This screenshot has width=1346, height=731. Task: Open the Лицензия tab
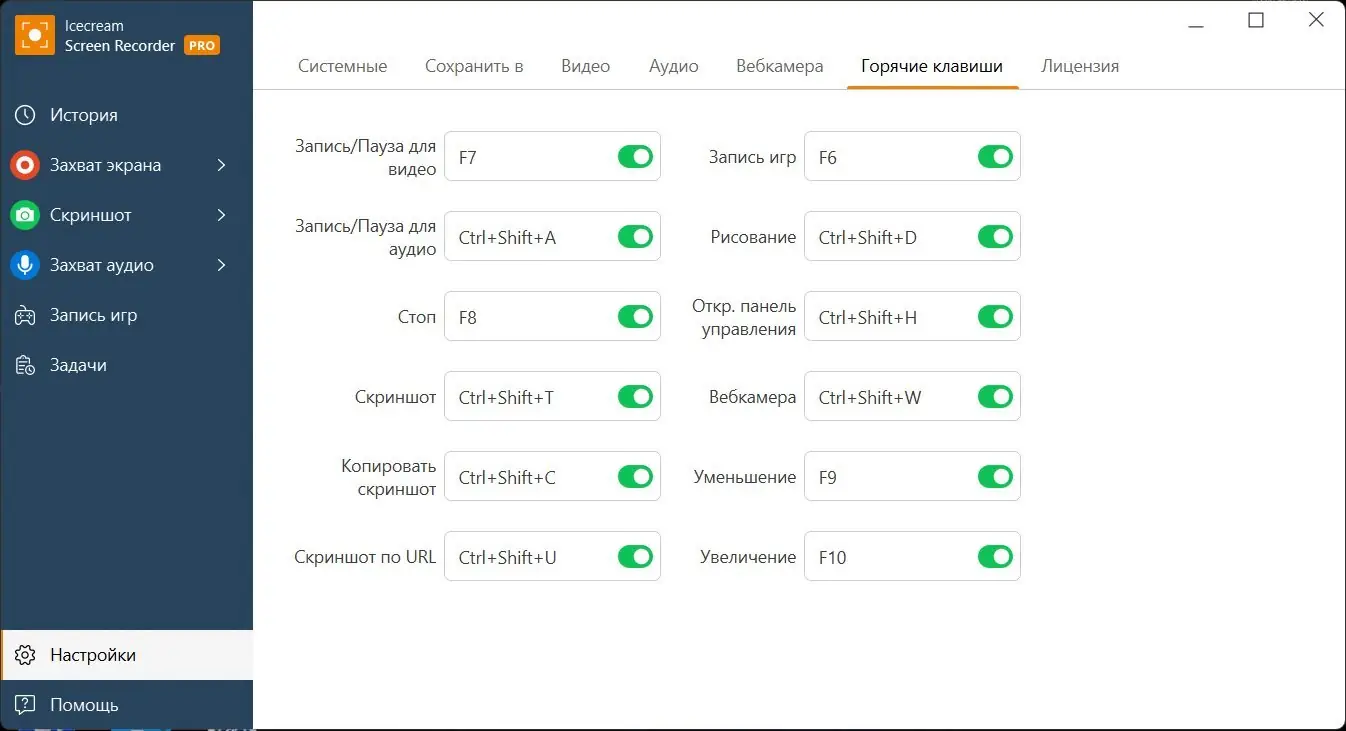click(1080, 65)
